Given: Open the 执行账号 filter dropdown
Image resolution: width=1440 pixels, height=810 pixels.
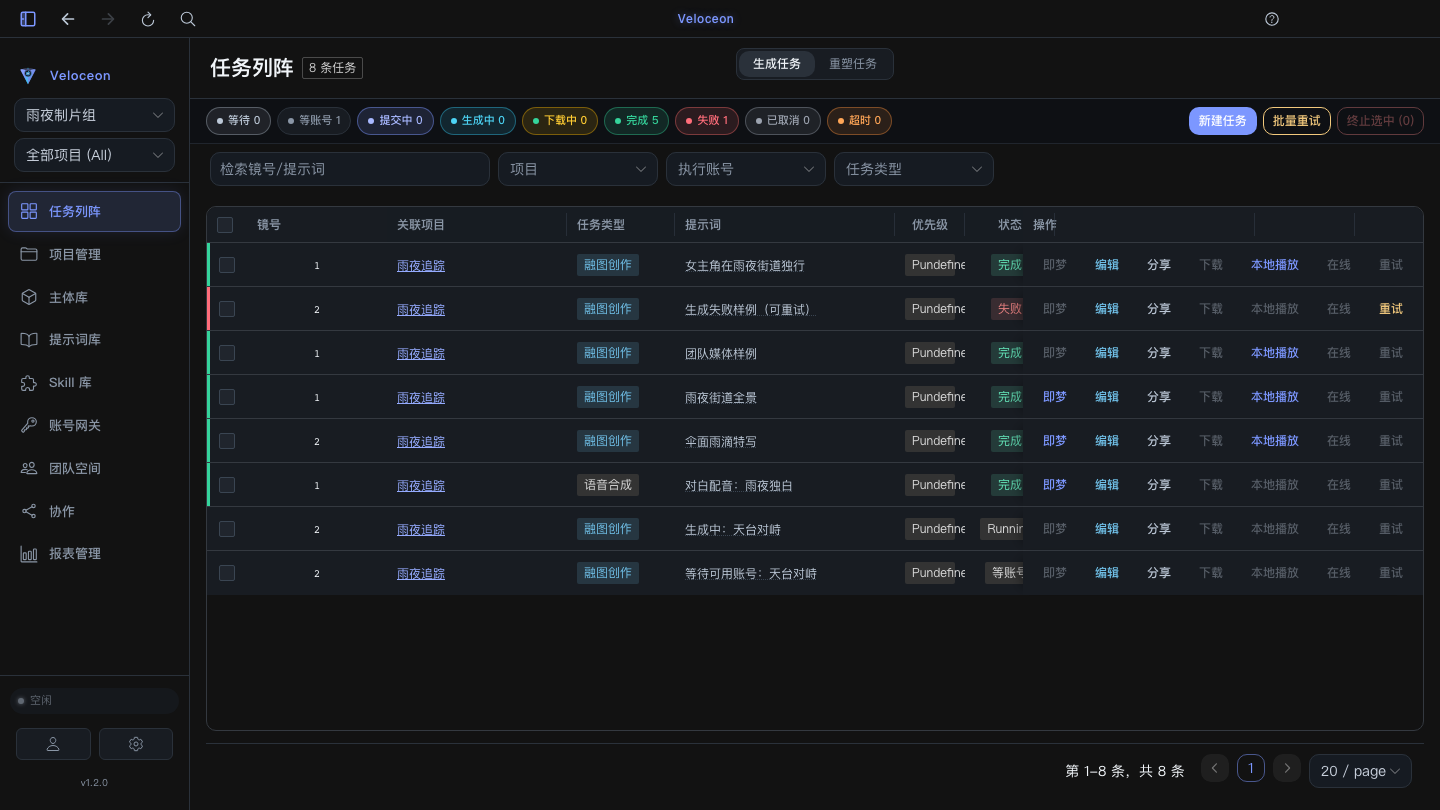Looking at the screenshot, I should (x=746, y=169).
